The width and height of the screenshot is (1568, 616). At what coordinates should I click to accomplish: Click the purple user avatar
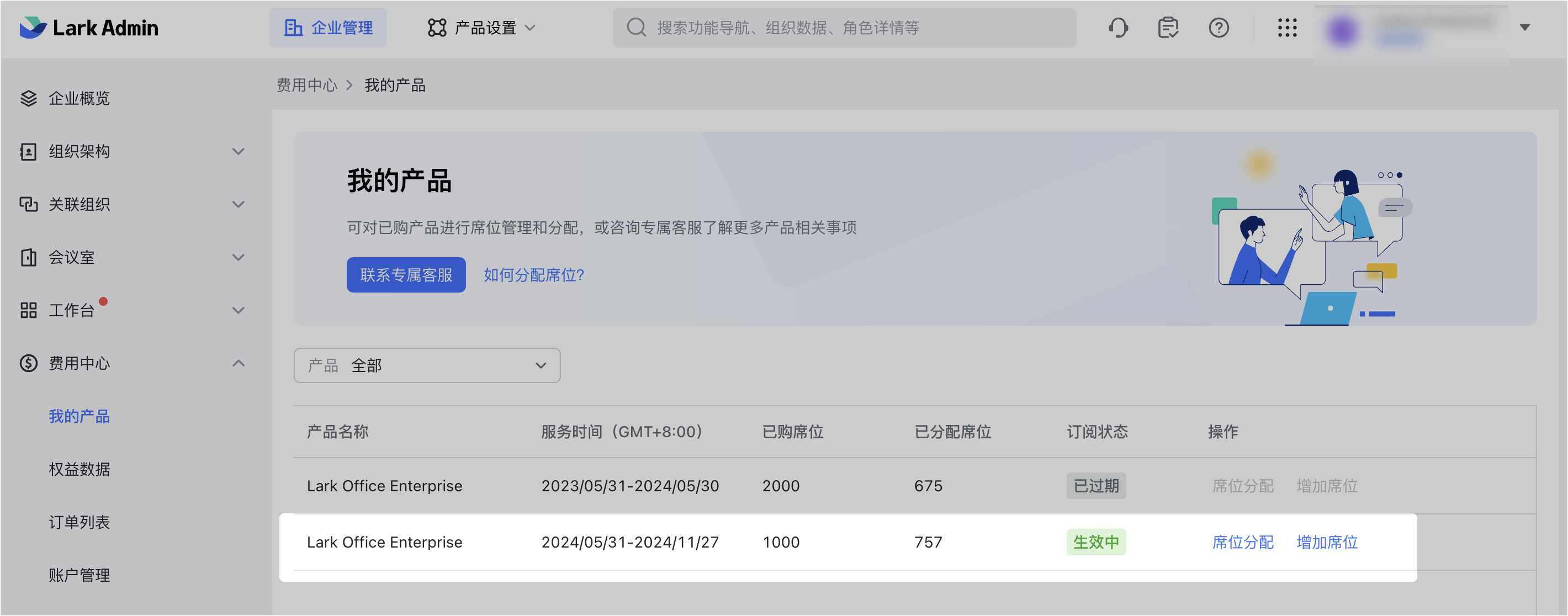(x=1342, y=30)
